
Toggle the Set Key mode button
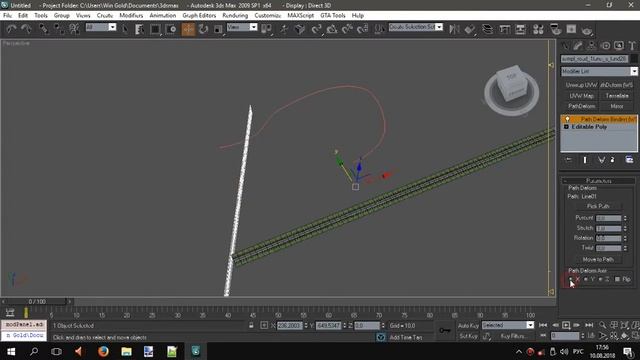click(468, 336)
